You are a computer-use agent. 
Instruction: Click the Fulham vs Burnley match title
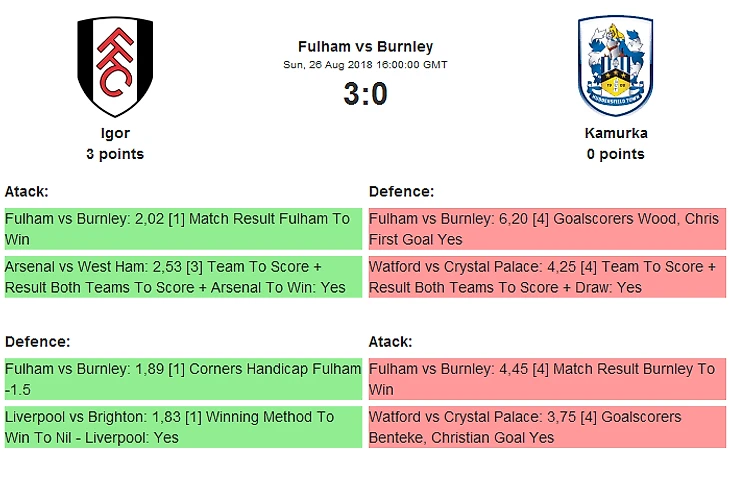tap(365, 46)
